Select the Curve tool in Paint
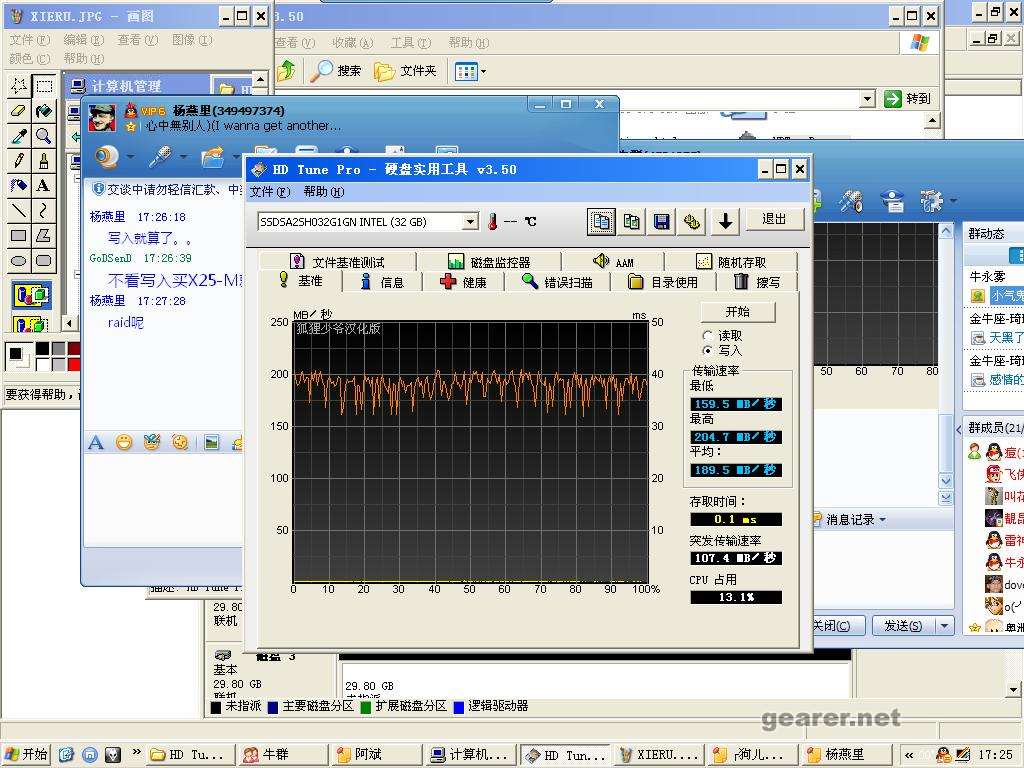The width and height of the screenshot is (1024, 768). (43, 210)
